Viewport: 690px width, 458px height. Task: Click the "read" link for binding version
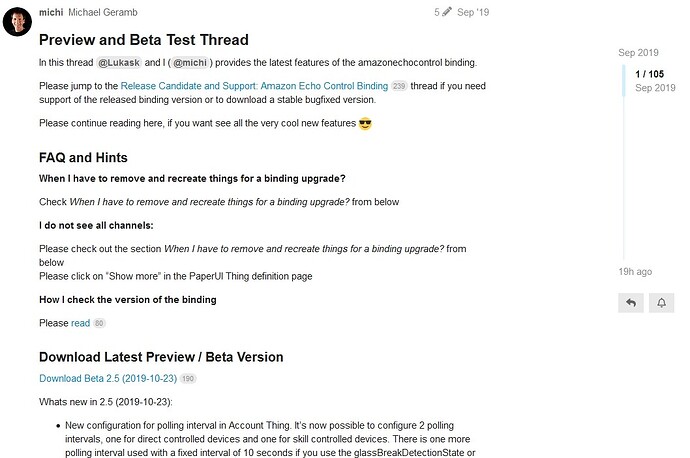(80, 323)
